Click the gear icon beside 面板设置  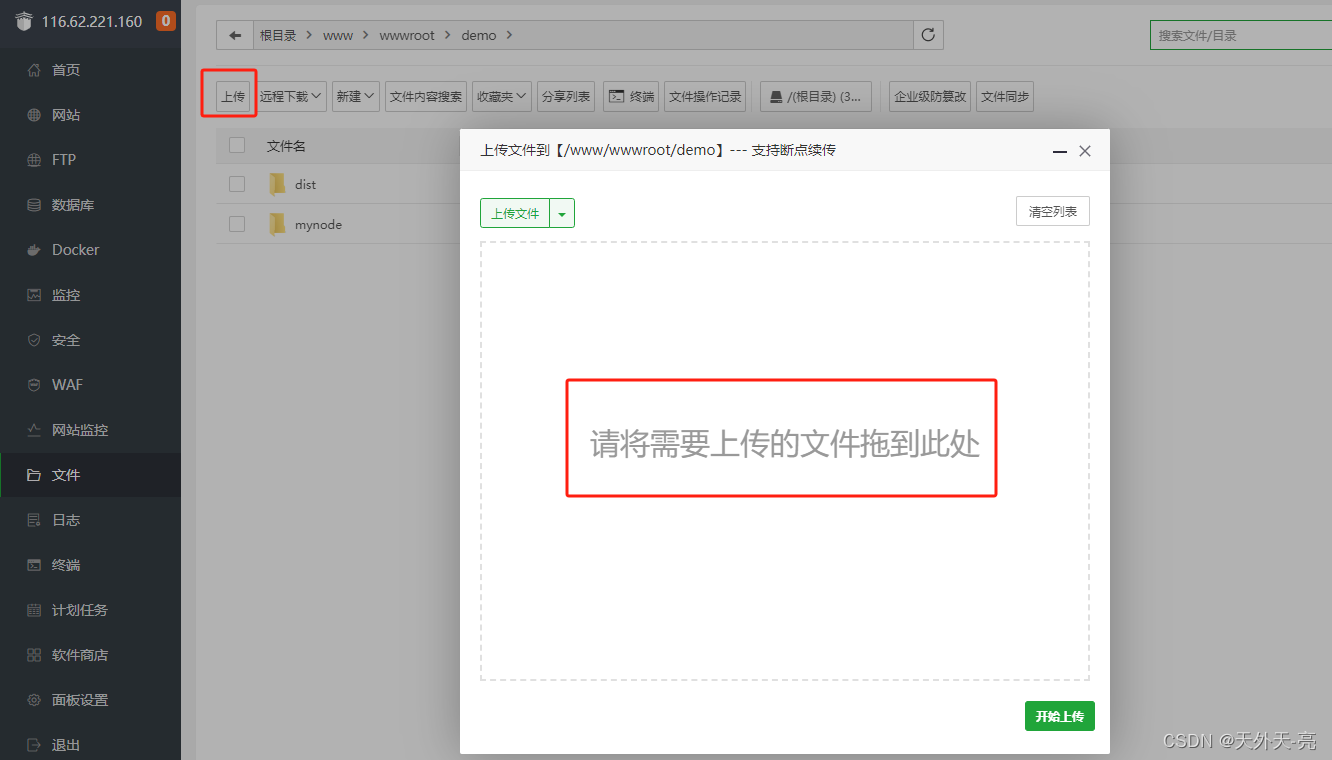tap(34, 700)
